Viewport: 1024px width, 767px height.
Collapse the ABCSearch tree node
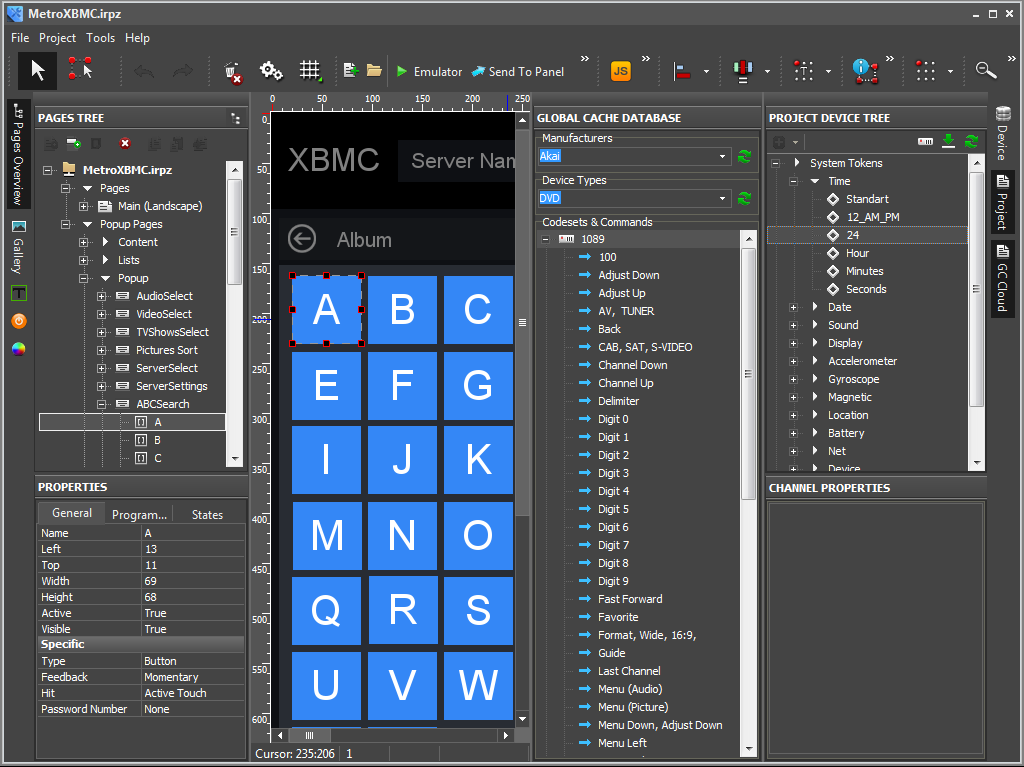pyautogui.click(x=102, y=404)
